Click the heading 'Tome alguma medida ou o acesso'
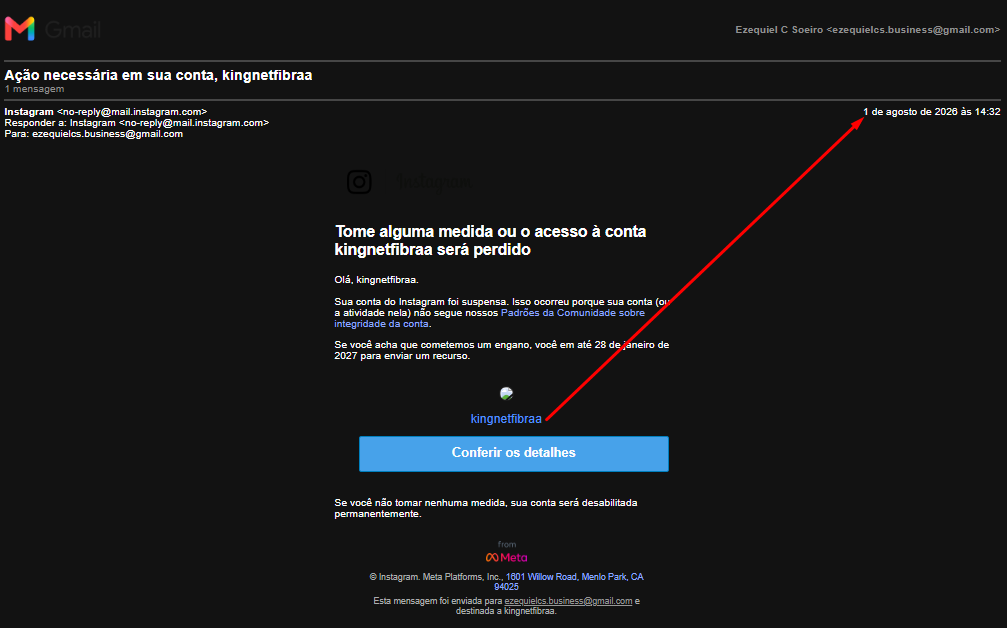Screen dimensions: 1007x628 pyautogui.click(x=490, y=240)
